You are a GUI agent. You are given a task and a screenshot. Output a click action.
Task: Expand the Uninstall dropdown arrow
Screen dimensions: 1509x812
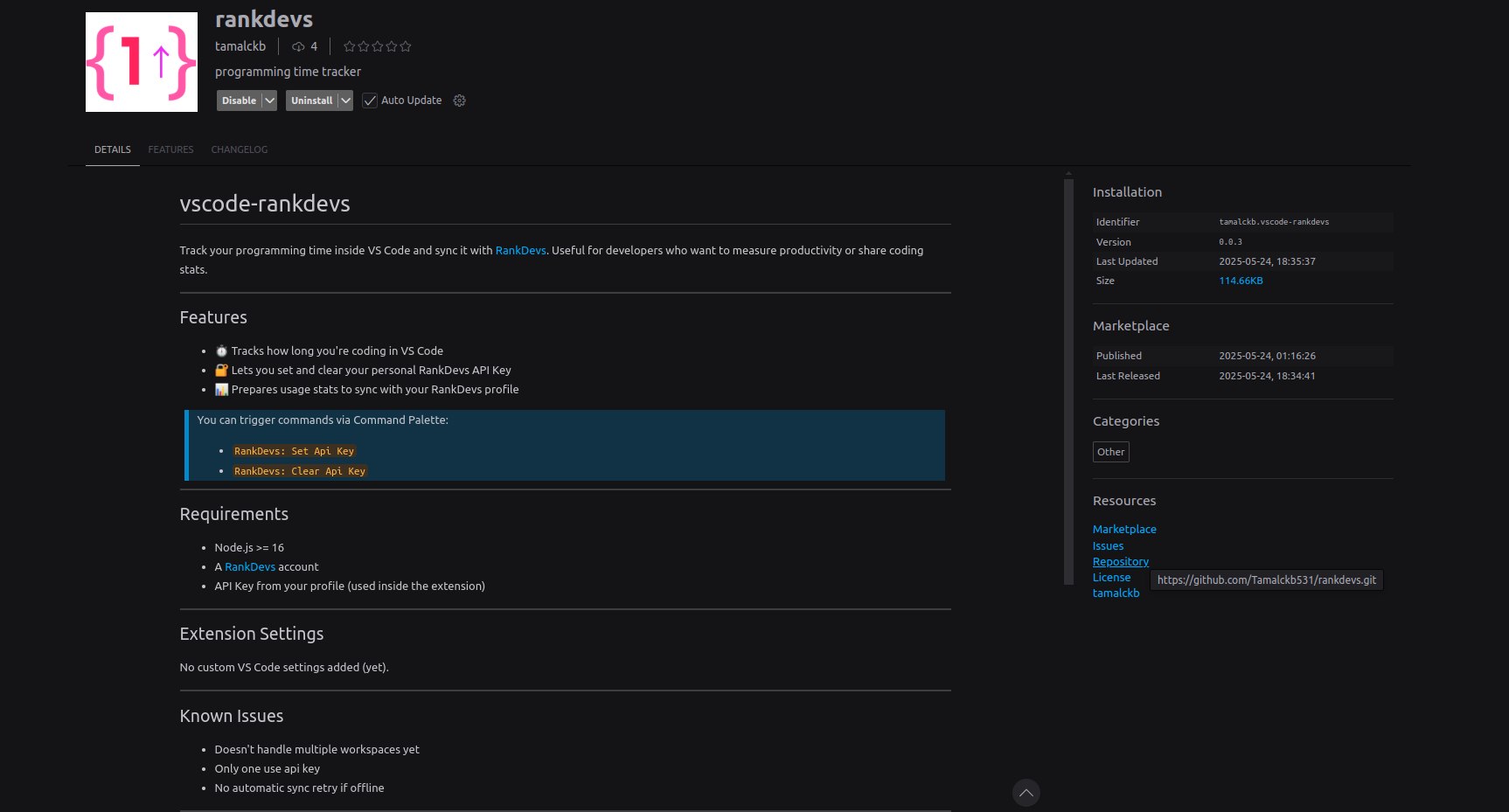click(346, 101)
